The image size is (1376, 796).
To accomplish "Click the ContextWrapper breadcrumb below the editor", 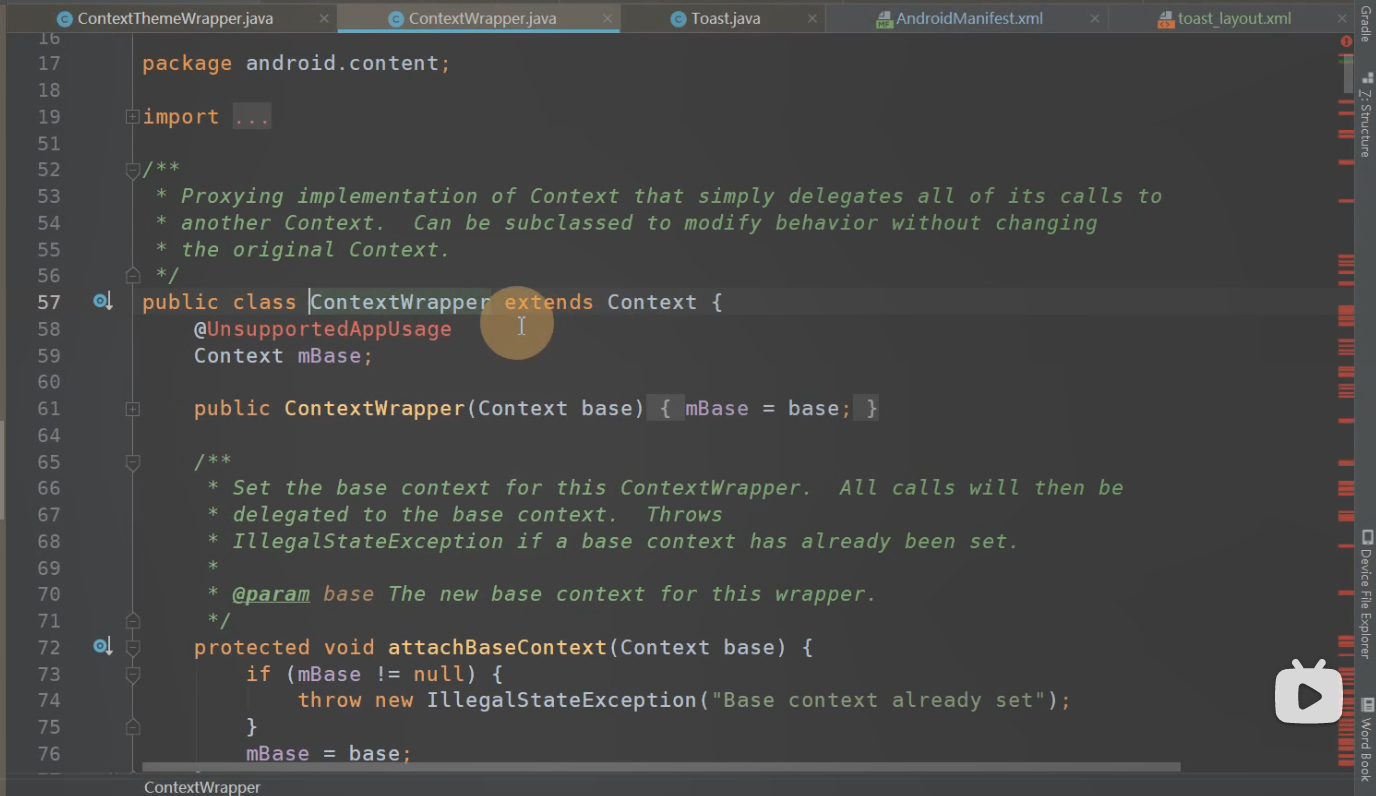I will tap(202, 787).
